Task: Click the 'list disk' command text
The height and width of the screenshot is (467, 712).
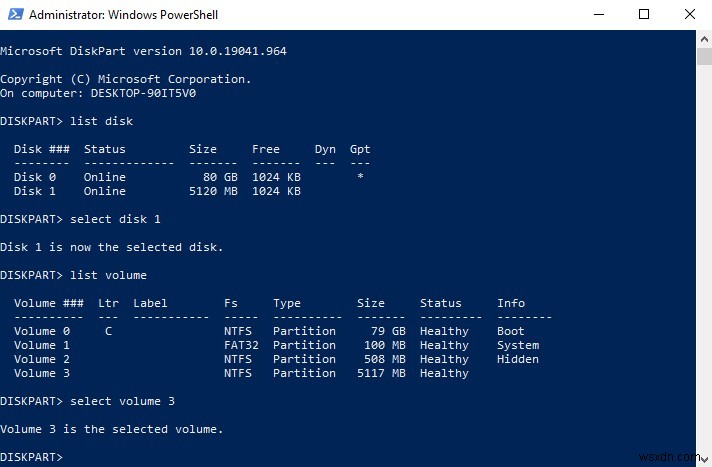Action: [101, 121]
